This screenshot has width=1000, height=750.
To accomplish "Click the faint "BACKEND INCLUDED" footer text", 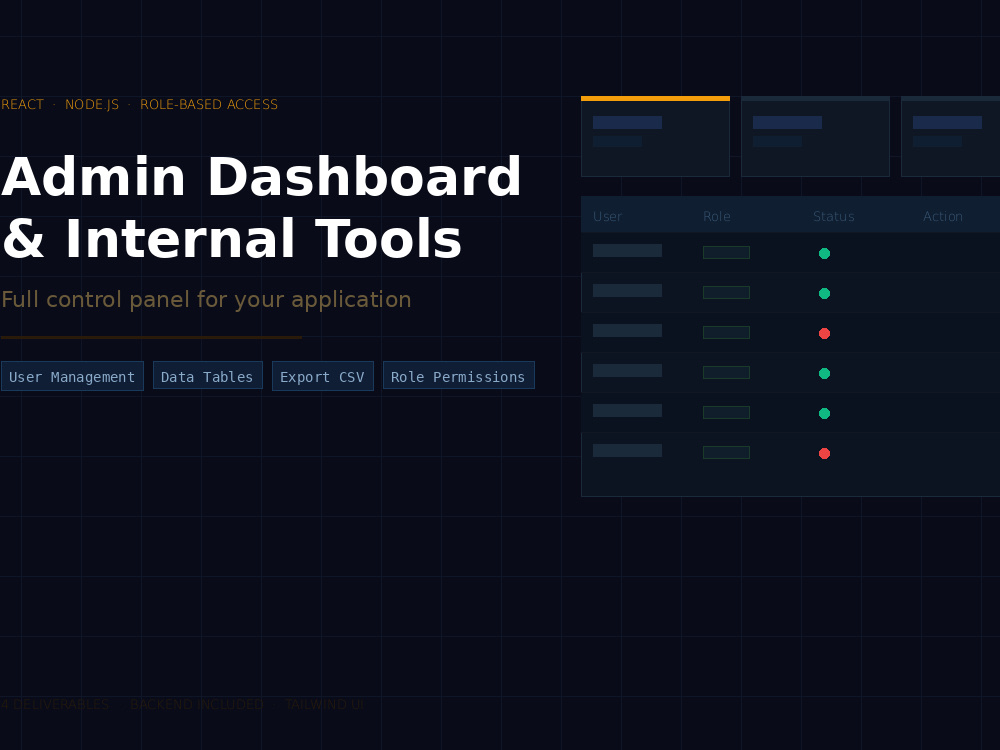I will pos(196,704).
